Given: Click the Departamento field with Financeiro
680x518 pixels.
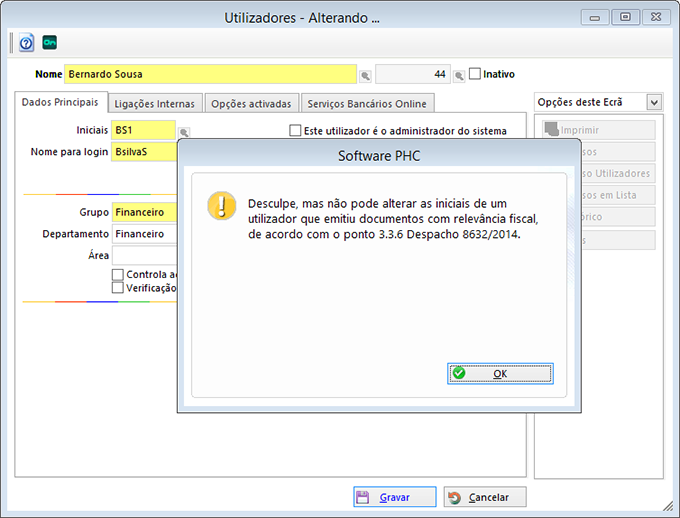Looking at the screenshot, I should 144,234.
